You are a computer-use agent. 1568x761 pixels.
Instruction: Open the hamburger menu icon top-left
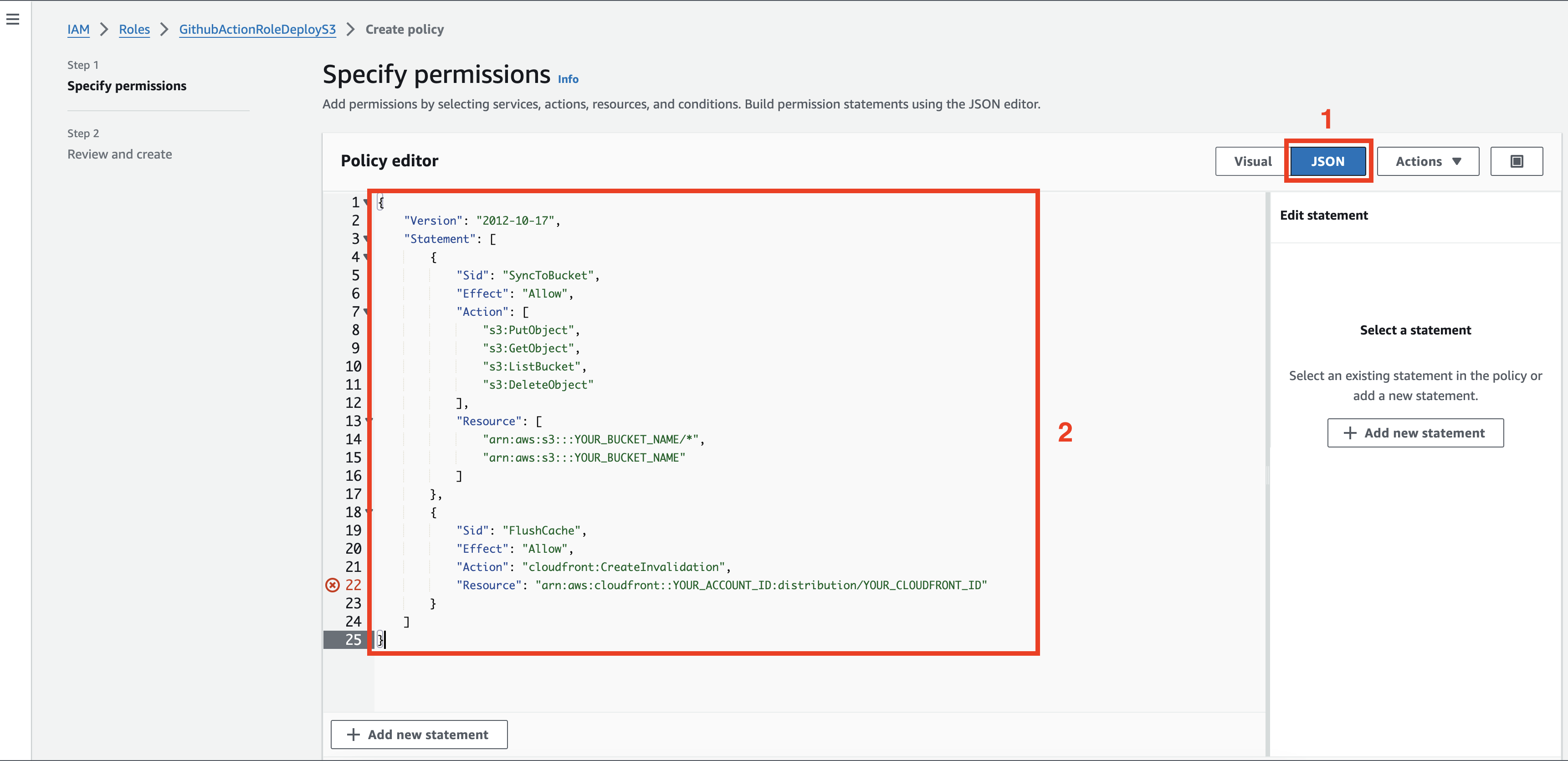13,18
